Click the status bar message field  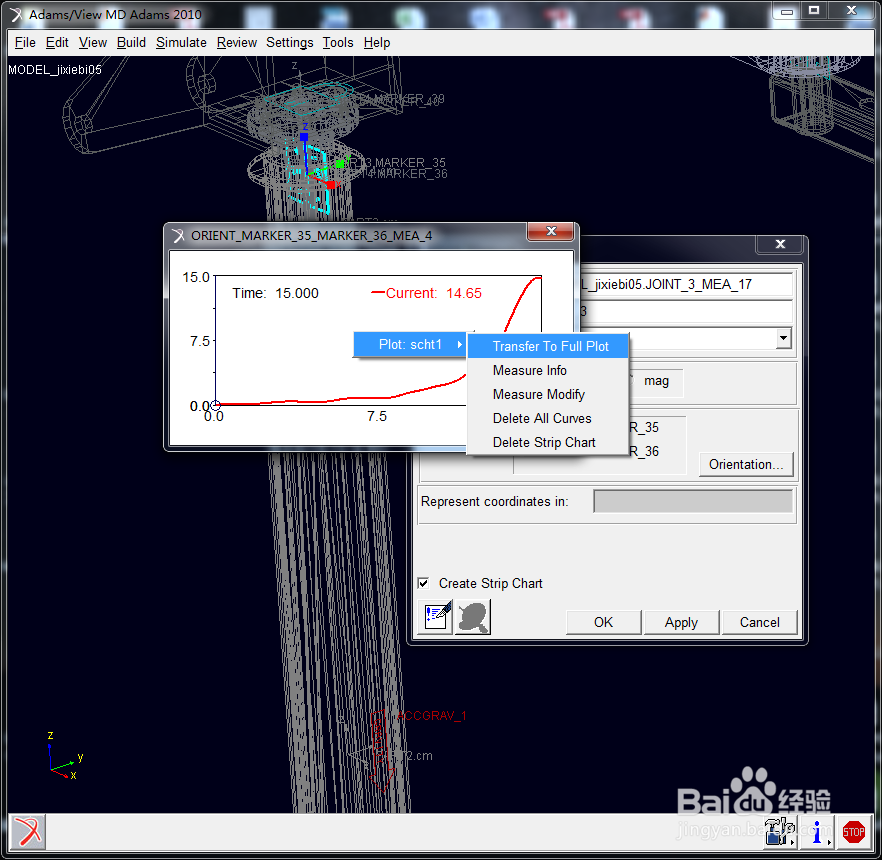[402, 832]
